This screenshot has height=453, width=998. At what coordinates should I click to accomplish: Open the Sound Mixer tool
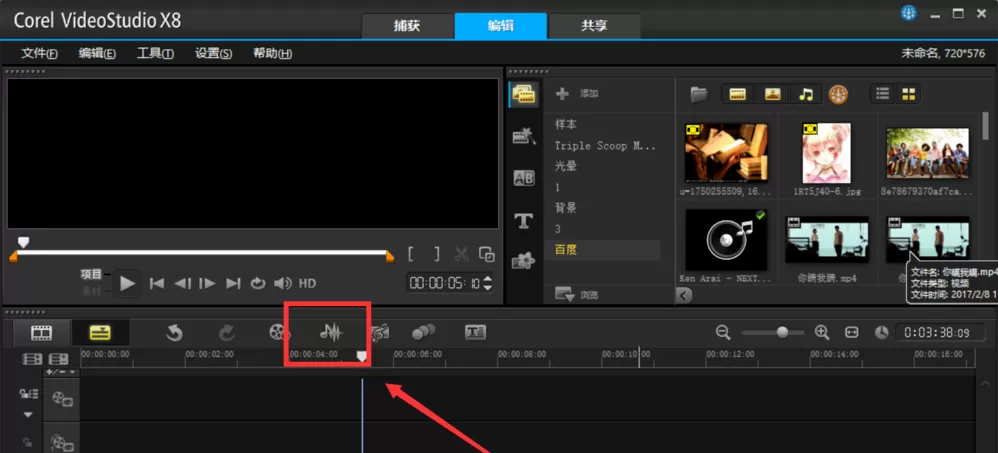pyautogui.click(x=331, y=332)
